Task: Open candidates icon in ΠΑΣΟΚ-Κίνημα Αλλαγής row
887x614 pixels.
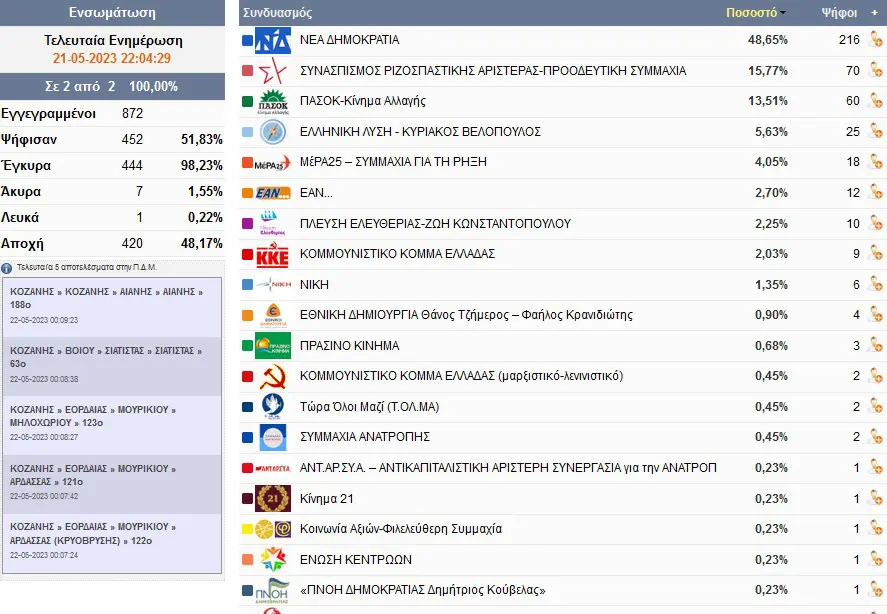Action: pos(876,101)
